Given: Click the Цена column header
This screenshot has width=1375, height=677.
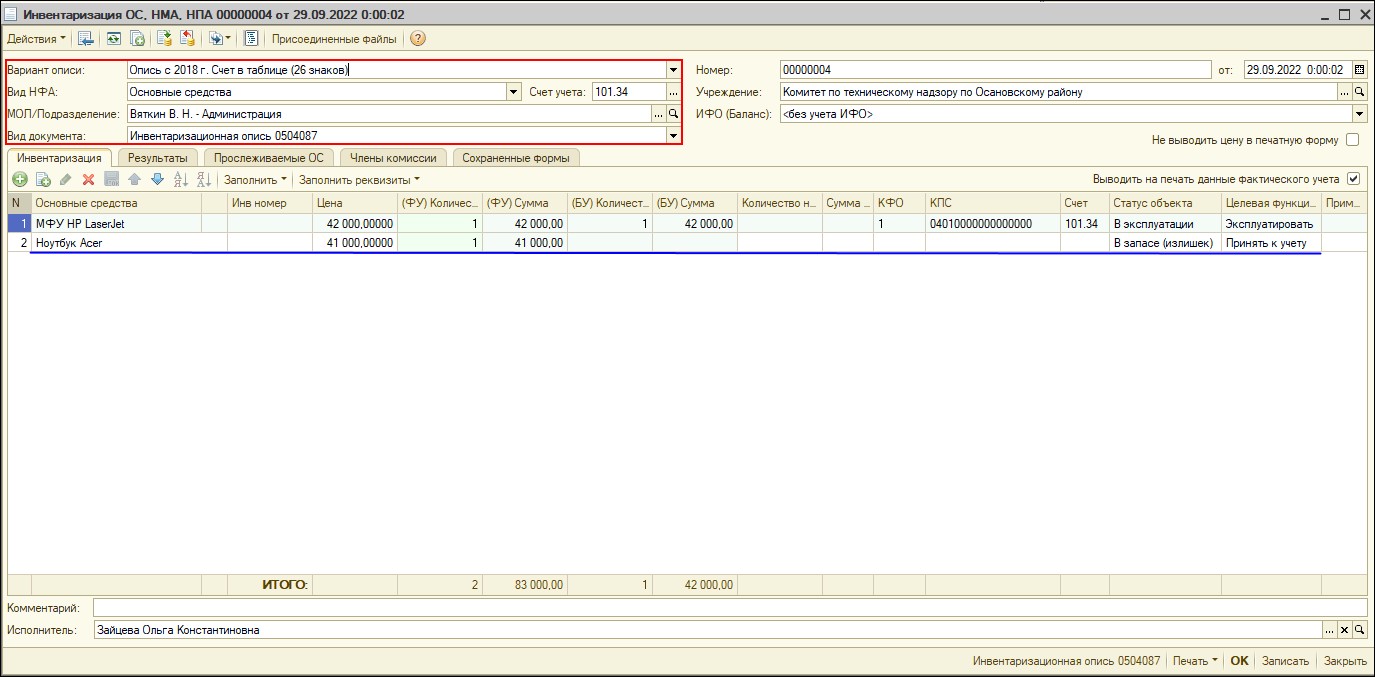Looking at the screenshot, I should pyautogui.click(x=354, y=203).
